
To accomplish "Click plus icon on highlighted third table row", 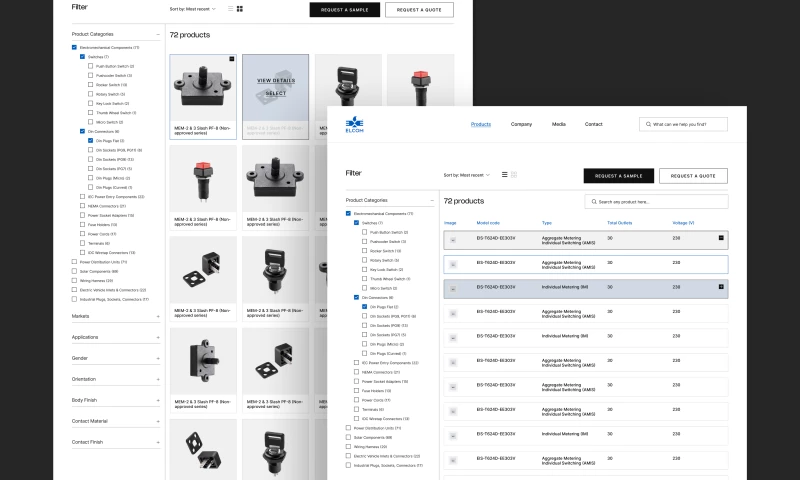I will (x=720, y=287).
